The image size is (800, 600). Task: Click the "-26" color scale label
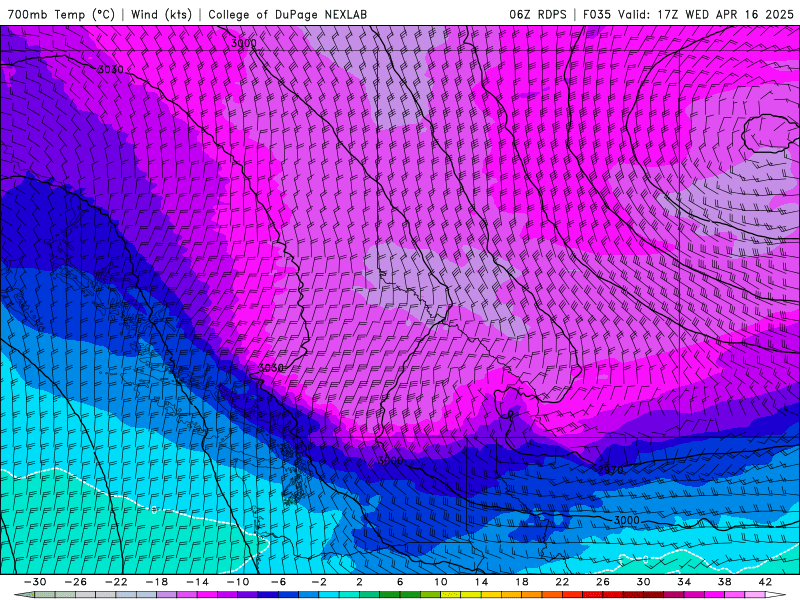point(76,582)
